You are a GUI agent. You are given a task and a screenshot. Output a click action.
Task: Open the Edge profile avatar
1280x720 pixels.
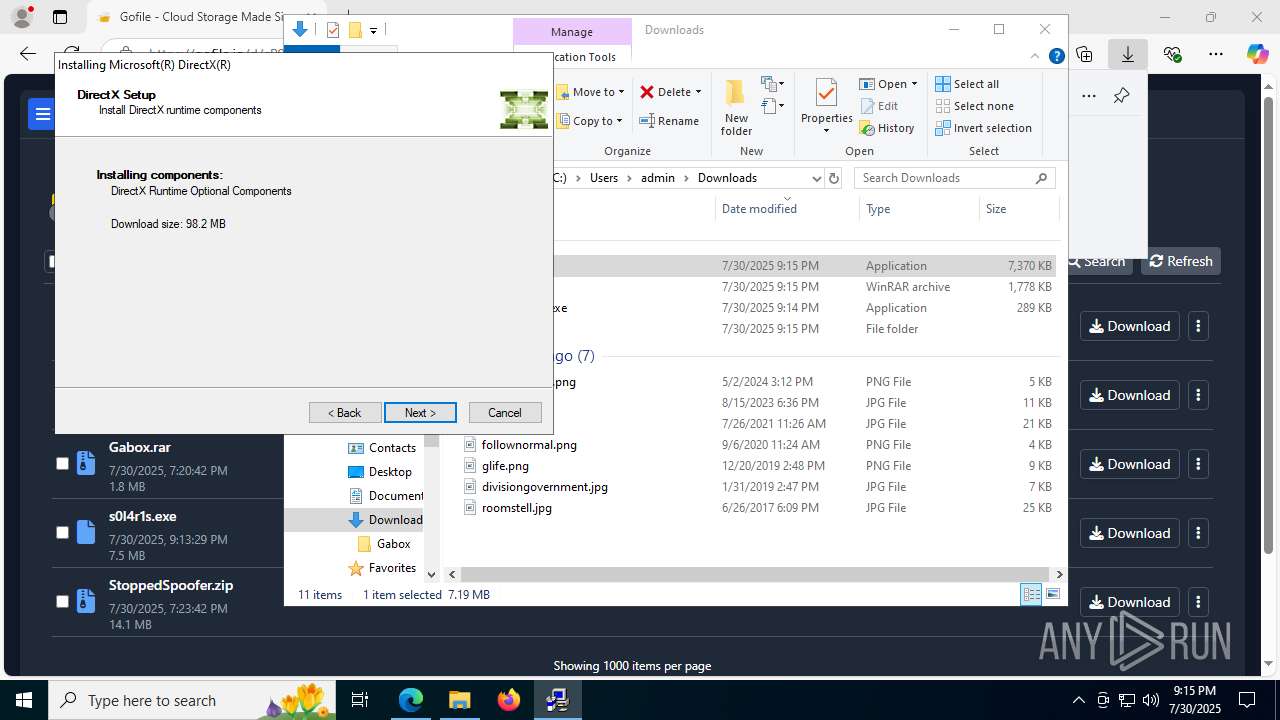coord(21,17)
